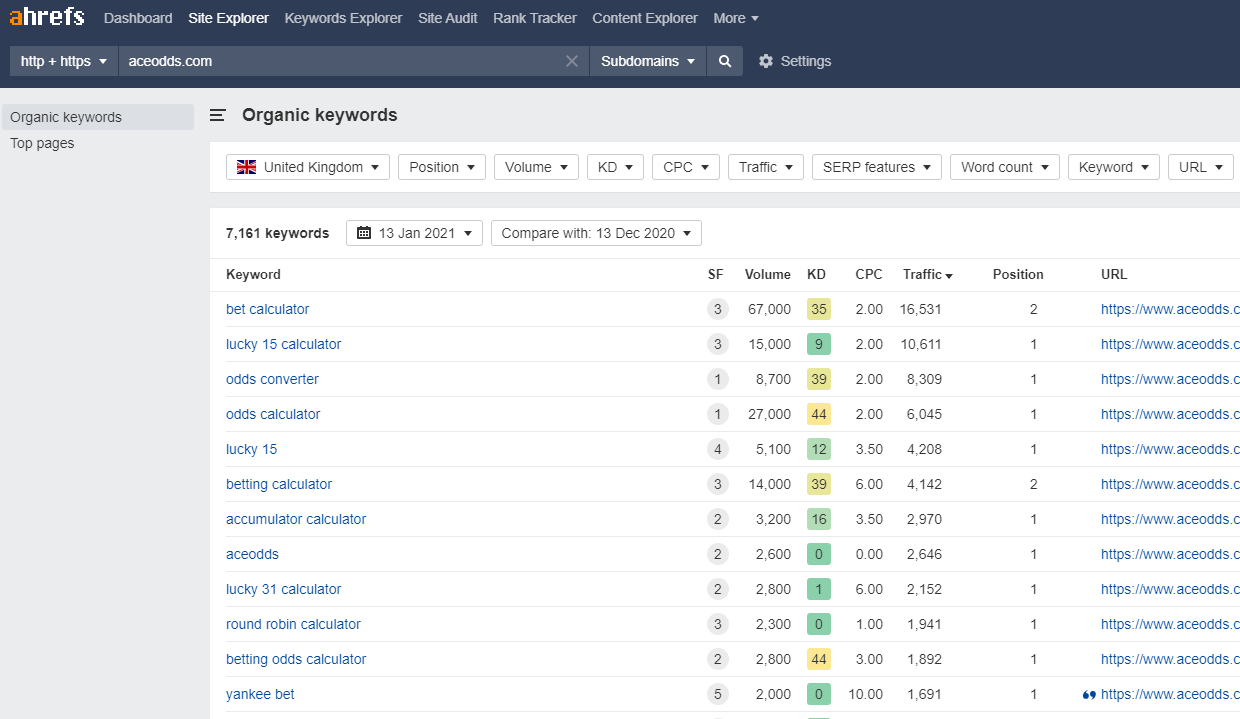Image resolution: width=1240 pixels, height=719 pixels.
Task: Expand the Compare with 13 Dec 2020 dropdown
Action: (596, 233)
